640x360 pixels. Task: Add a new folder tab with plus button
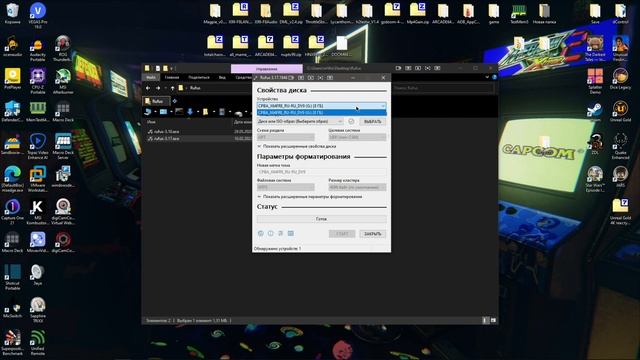tap(175, 101)
